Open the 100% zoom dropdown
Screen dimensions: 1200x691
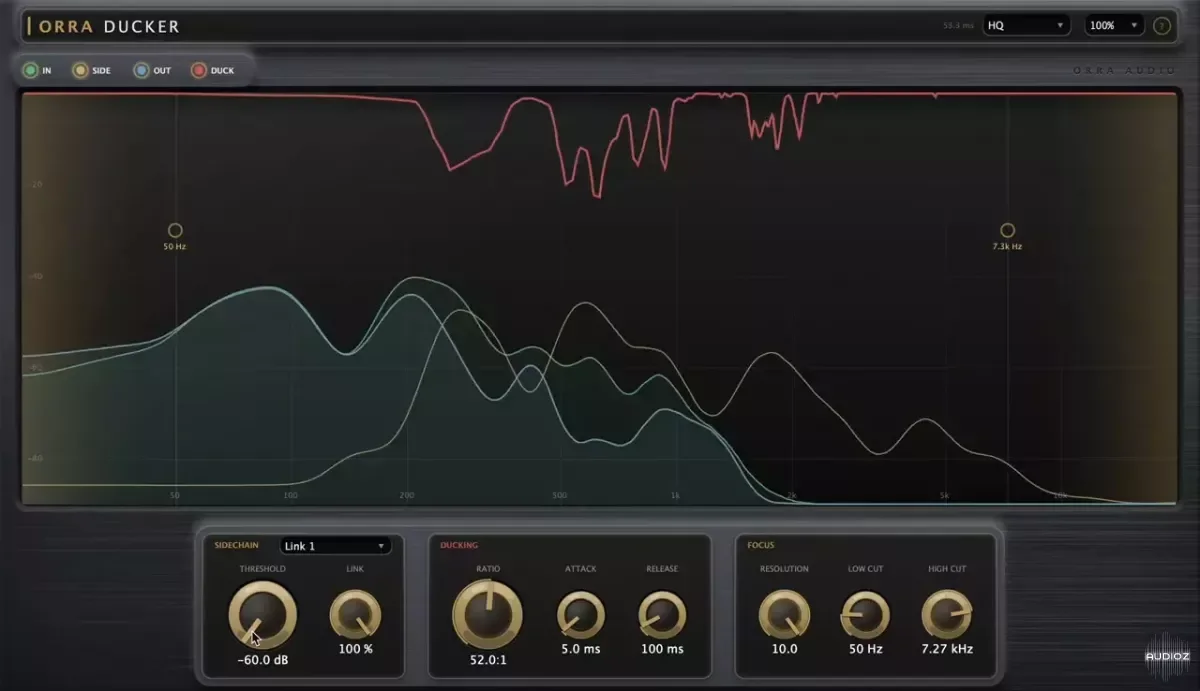[1114, 25]
